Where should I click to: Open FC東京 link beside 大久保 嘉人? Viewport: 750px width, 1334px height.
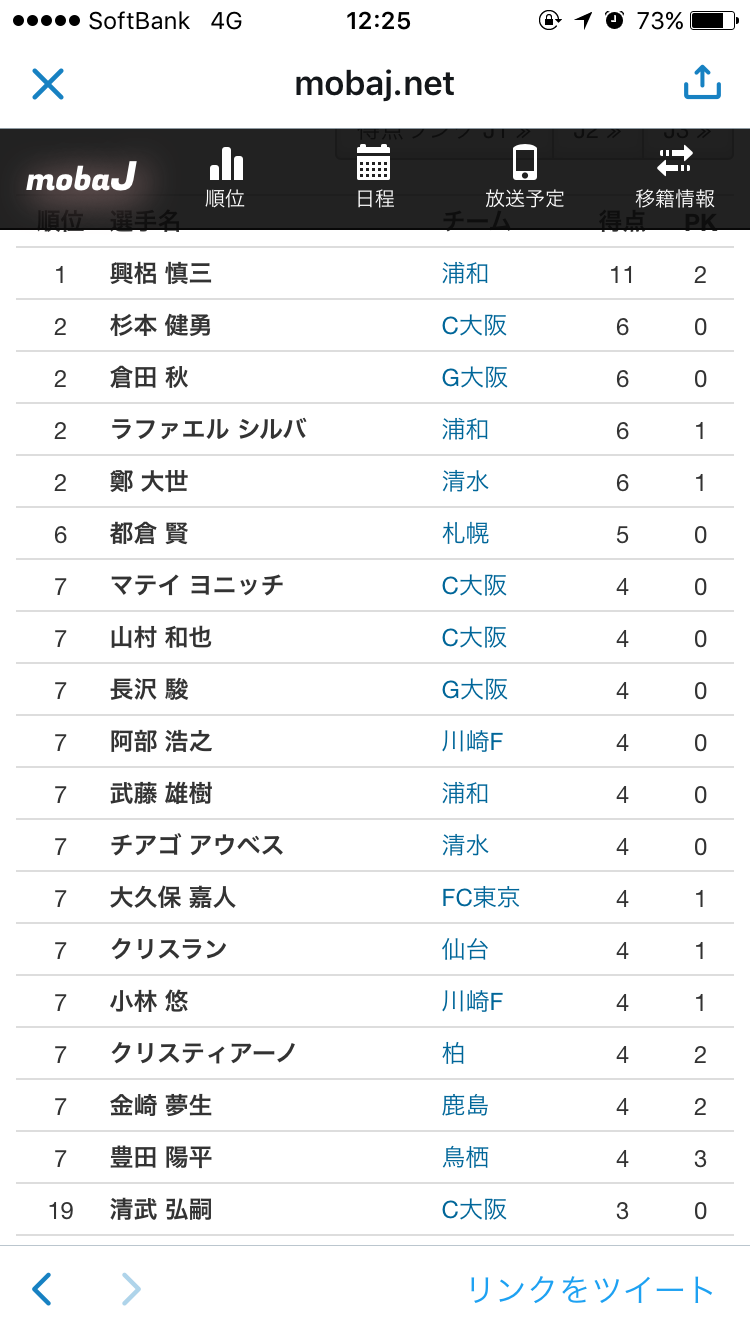481,898
